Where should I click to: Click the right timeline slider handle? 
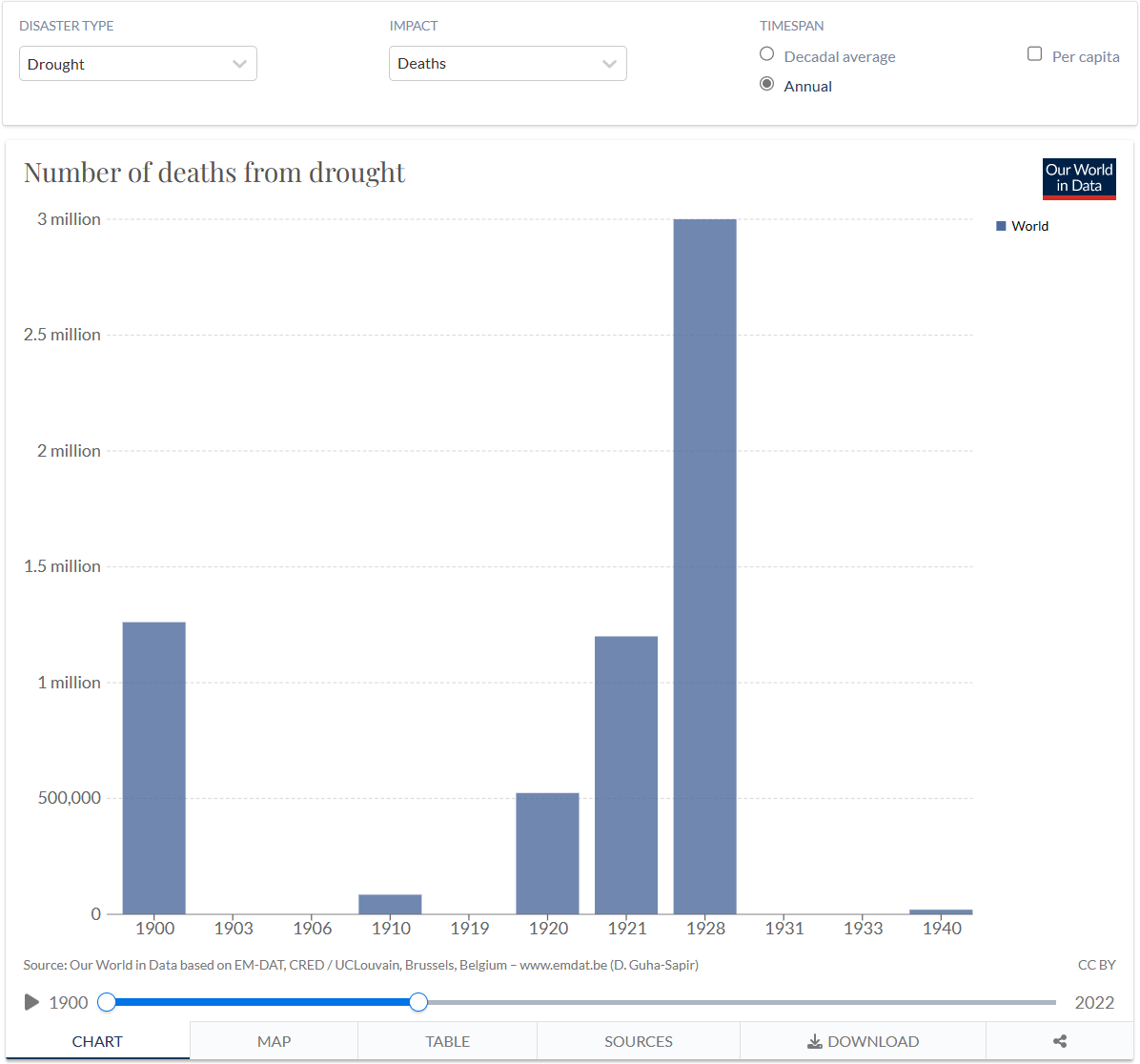click(417, 1002)
